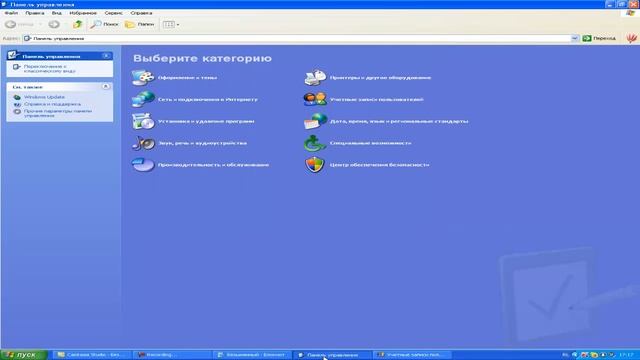Open the Справка и поддержка text link
Viewport: 640px width, 360px height.
click(52, 104)
